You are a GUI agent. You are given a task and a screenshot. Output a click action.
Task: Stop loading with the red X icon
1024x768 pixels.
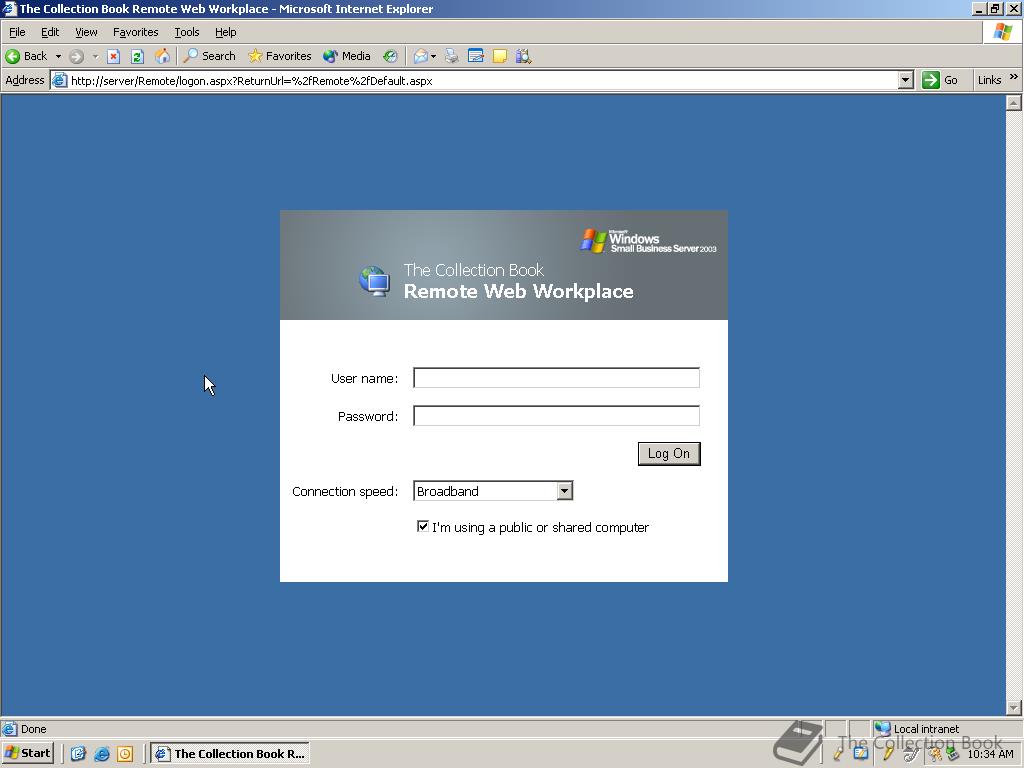tap(114, 56)
